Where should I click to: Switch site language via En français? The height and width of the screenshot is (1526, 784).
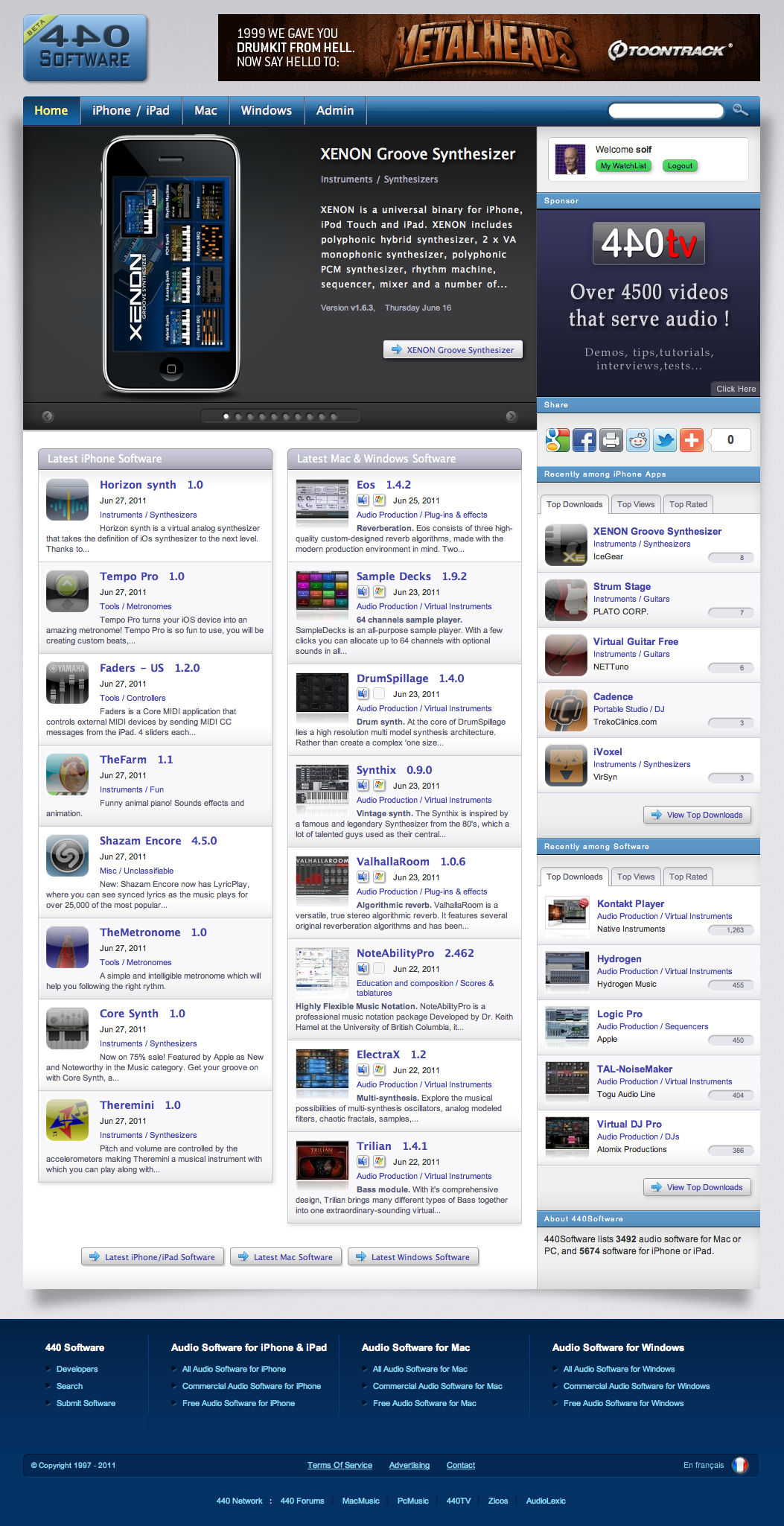tap(704, 1465)
